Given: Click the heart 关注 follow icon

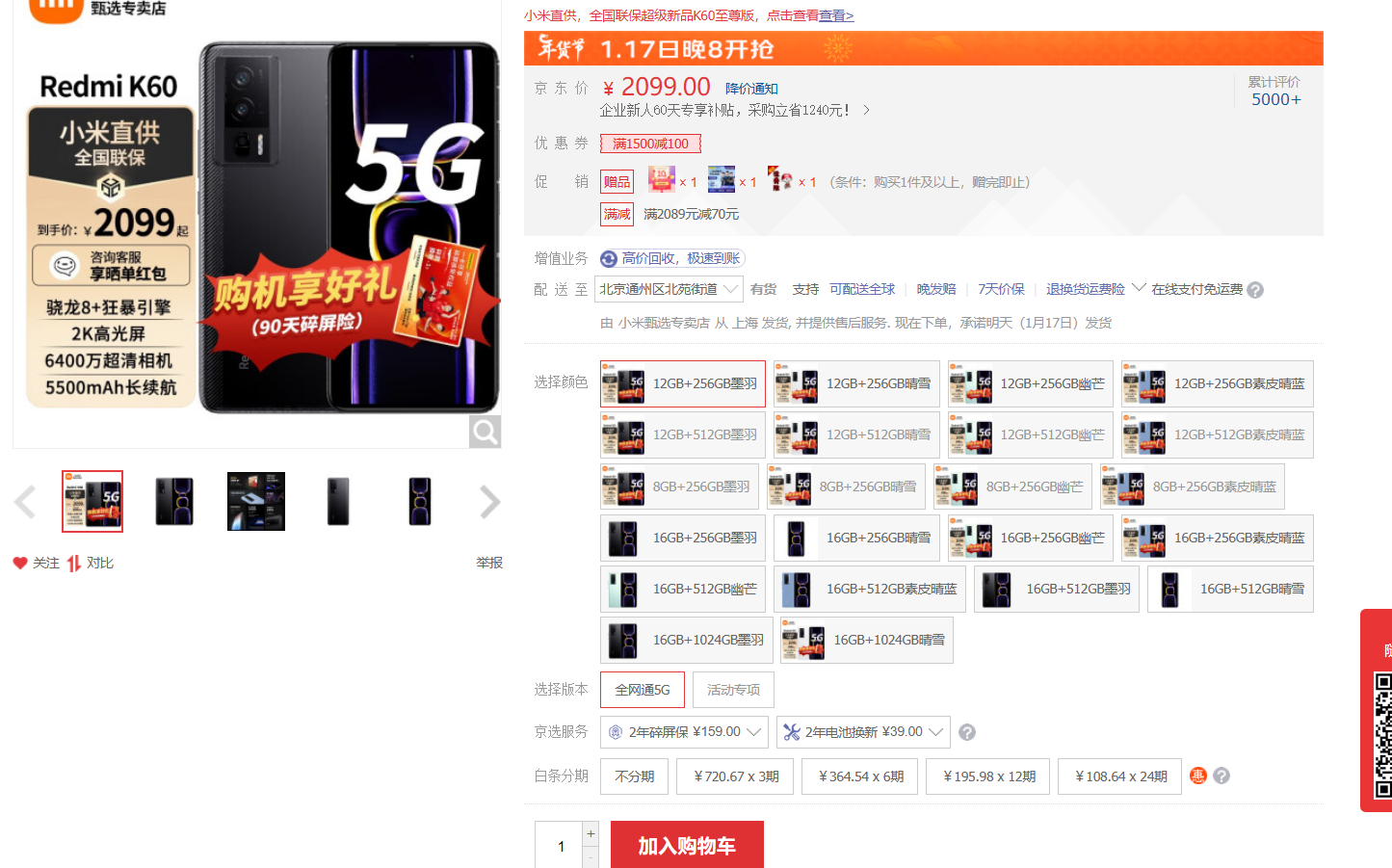Looking at the screenshot, I should tap(20, 563).
